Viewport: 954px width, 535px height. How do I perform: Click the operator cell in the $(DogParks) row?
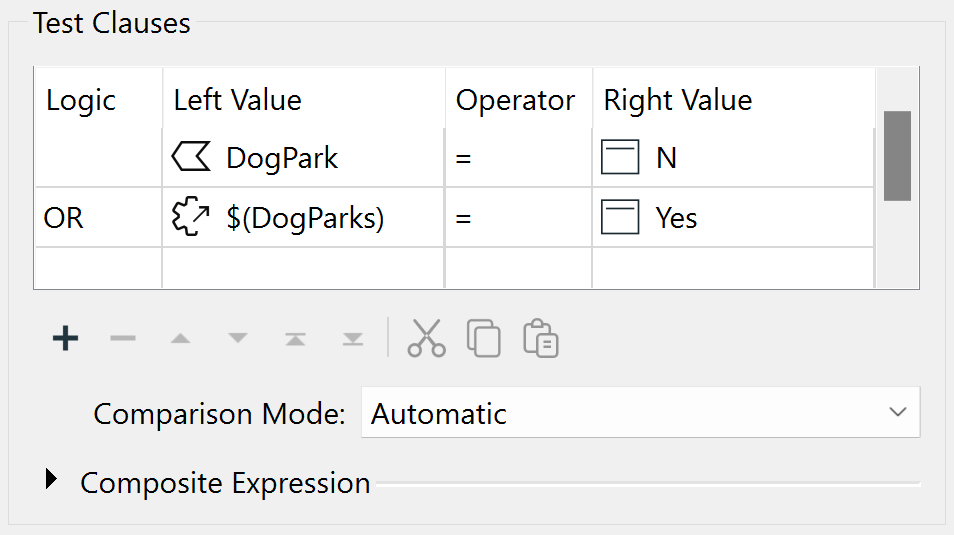click(518, 217)
